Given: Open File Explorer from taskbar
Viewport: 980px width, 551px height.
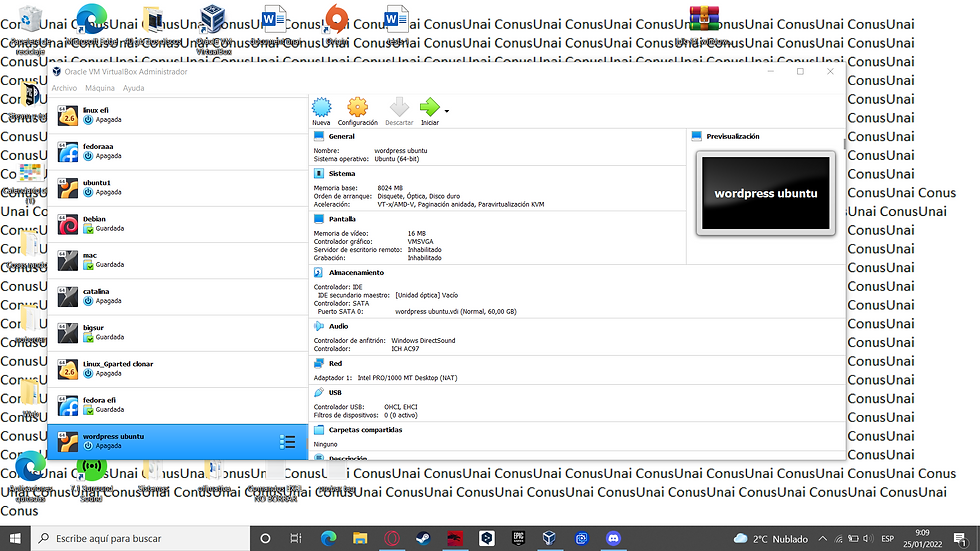Looking at the screenshot, I should click(360, 539).
